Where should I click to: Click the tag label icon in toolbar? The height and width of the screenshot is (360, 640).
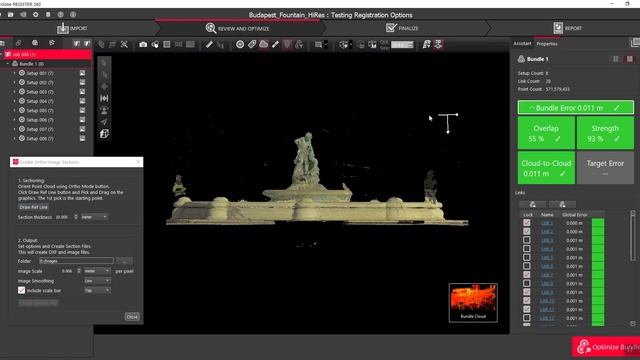pyautogui.click(x=252, y=44)
